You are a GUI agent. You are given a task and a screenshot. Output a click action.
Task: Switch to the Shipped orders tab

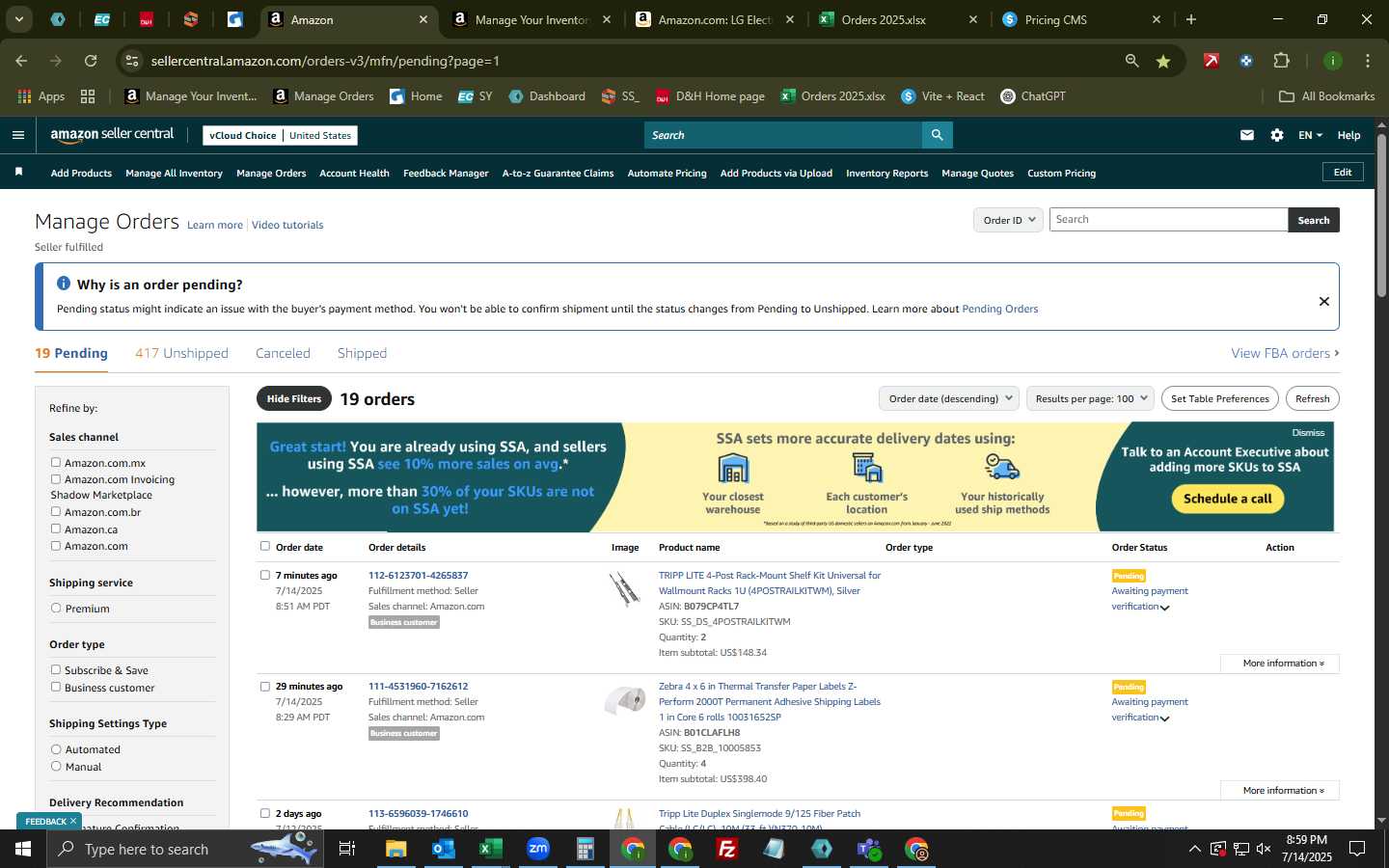362,353
